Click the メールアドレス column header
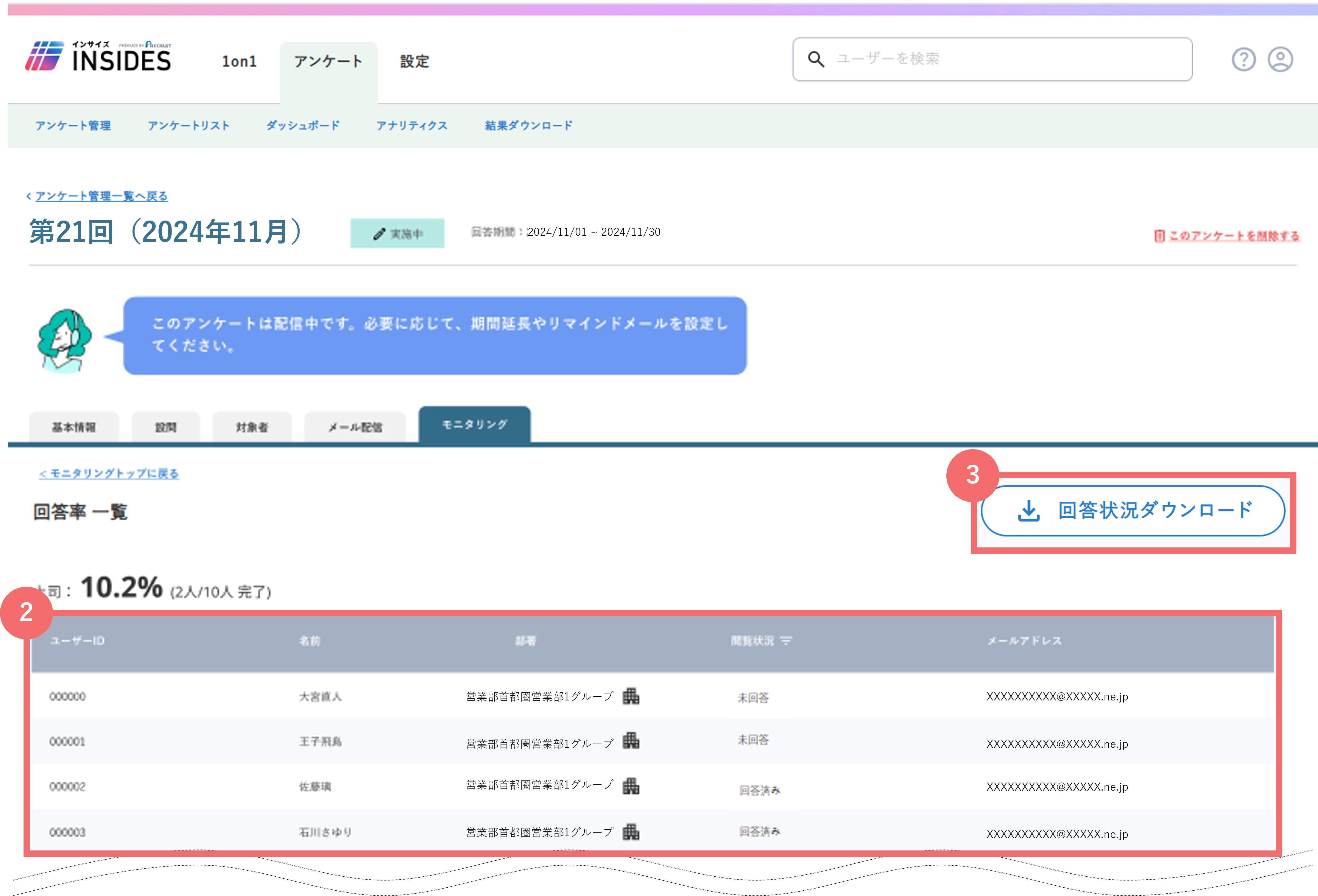Screen dimensions: 1318x896 coord(1024,641)
